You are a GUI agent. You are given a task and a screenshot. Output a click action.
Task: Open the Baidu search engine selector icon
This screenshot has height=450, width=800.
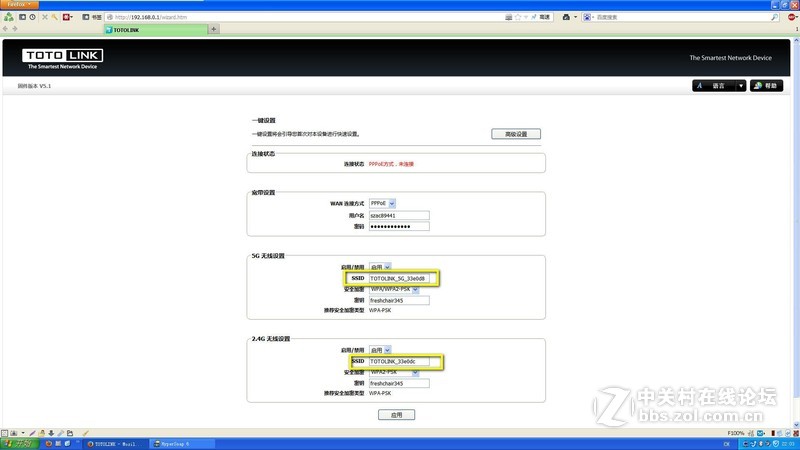click(588, 17)
